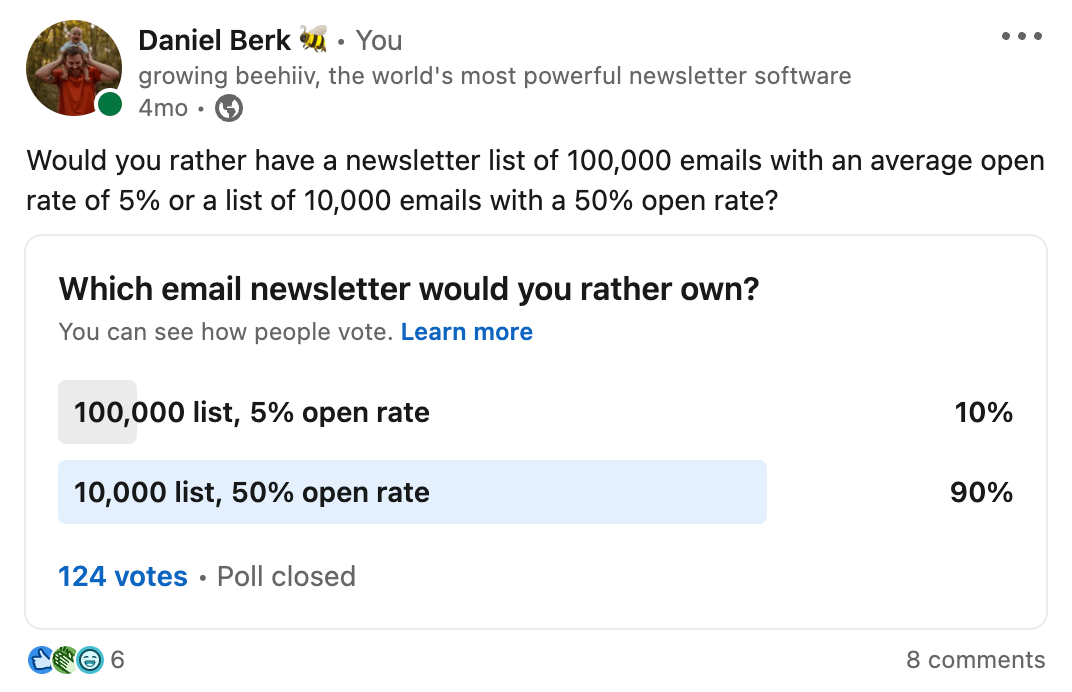Open Daniel Berk's profile photo
The width and height of the screenshot is (1072, 692).
tap(72, 66)
